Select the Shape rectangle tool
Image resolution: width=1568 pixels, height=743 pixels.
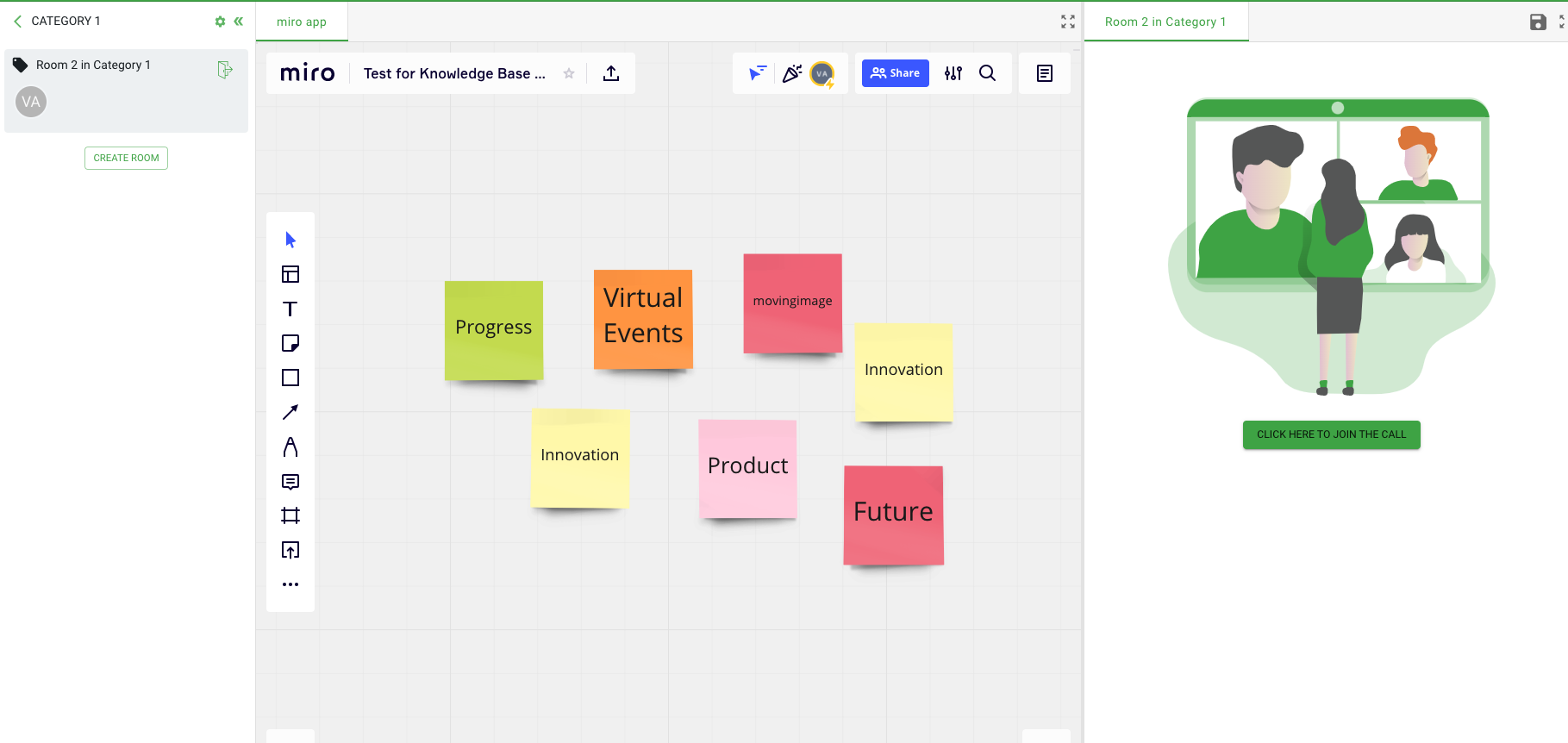tap(290, 378)
